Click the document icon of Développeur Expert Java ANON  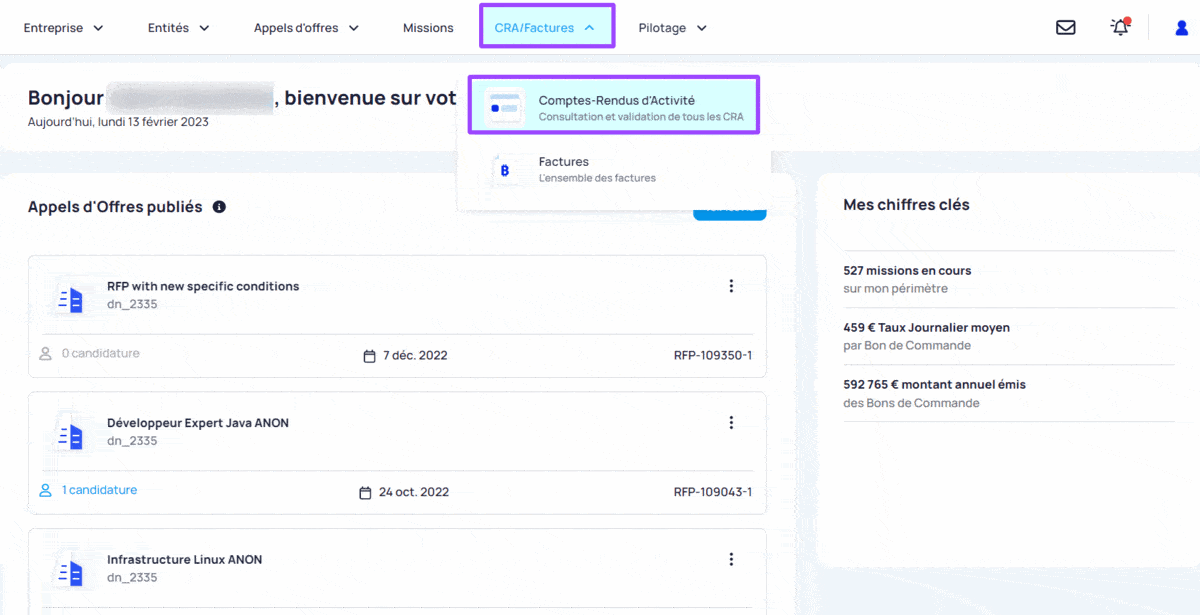pos(71,435)
